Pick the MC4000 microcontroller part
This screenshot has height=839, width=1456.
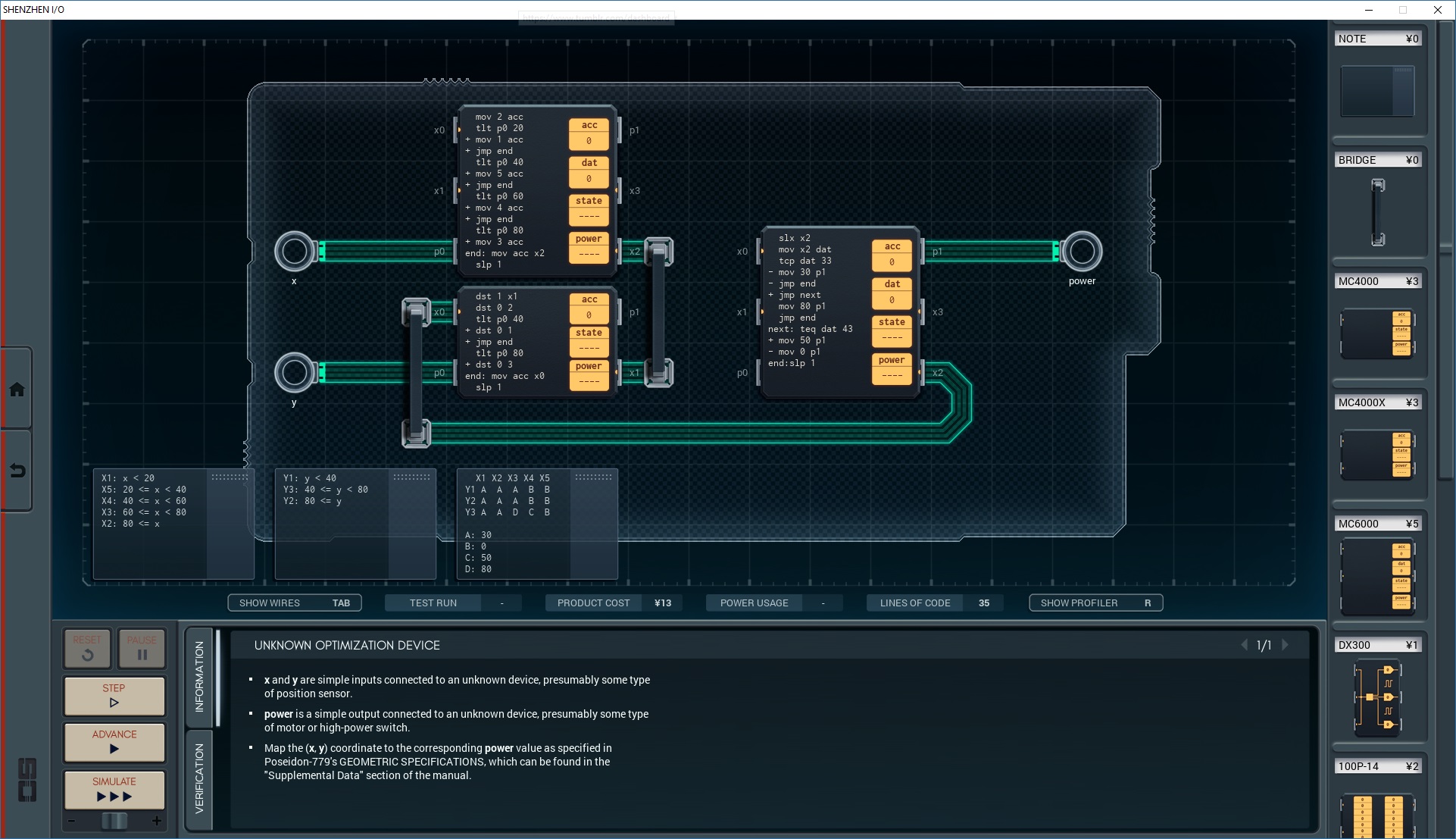coord(1377,333)
